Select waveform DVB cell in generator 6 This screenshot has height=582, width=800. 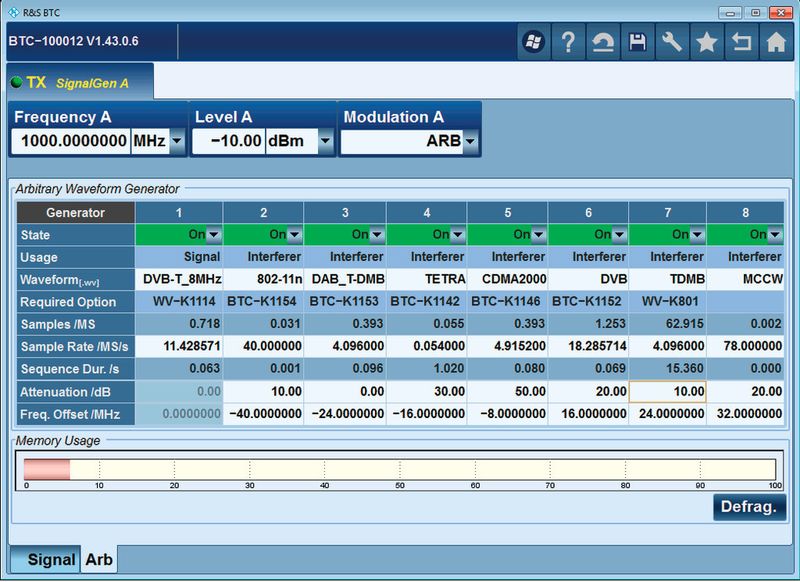point(588,279)
